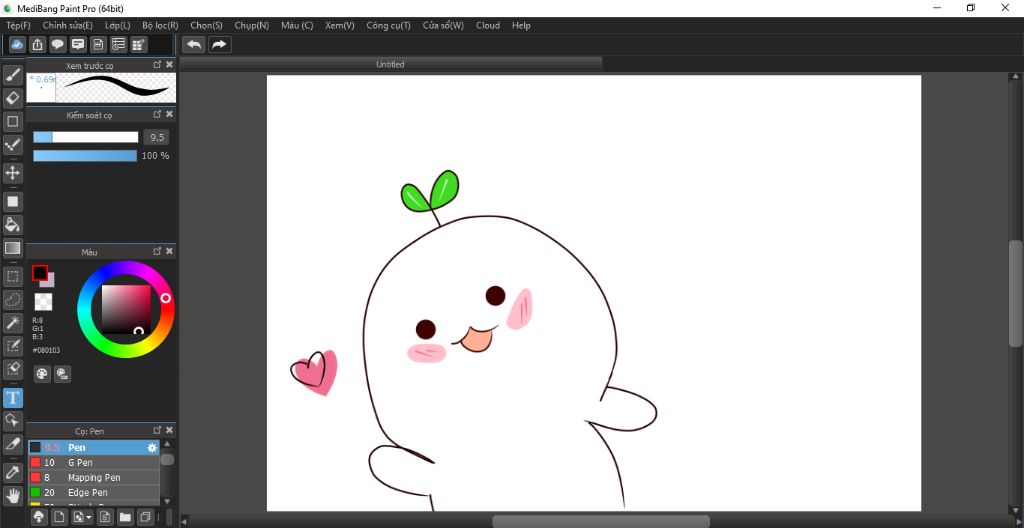Image resolution: width=1024 pixels, height=528 pixels.
Task: Select the Fill rectangle tool
Action: coord(12,201)
